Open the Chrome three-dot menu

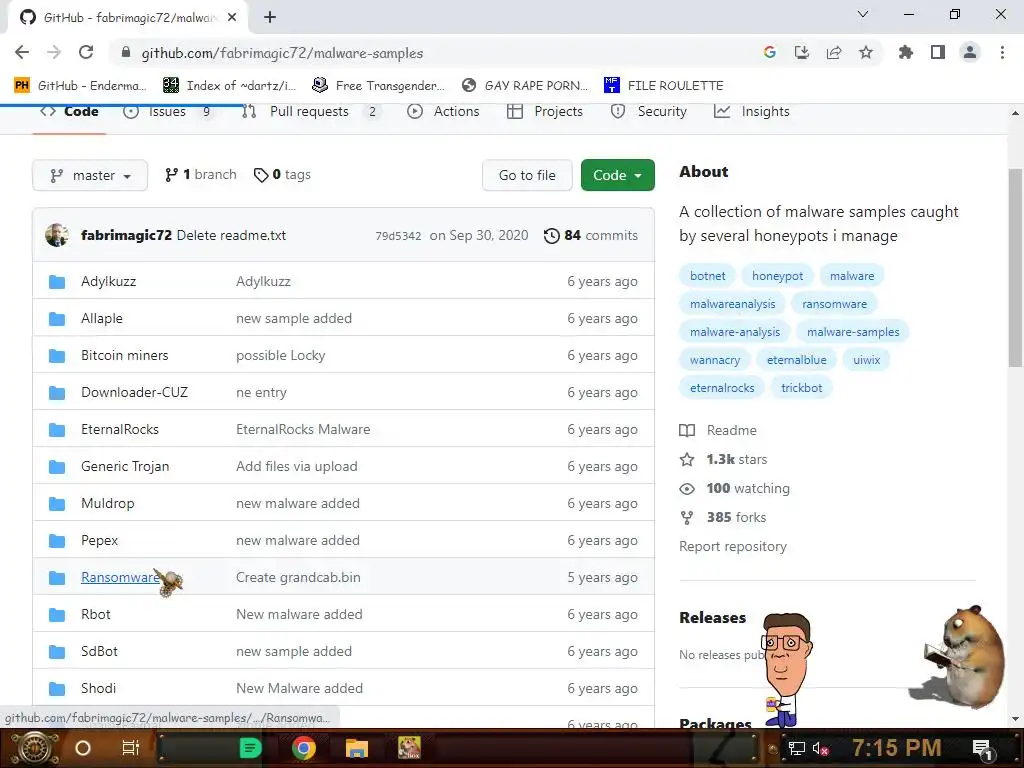click(1002, 52)
